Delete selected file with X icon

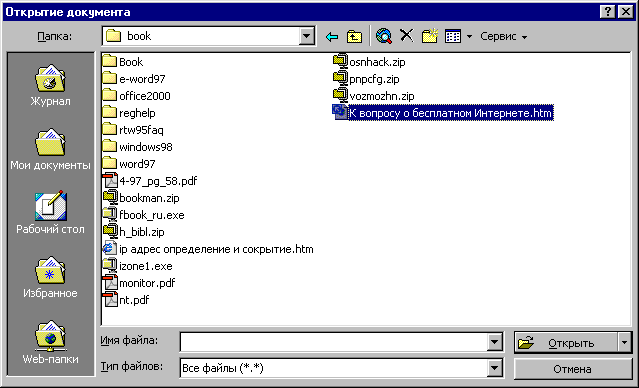406,36
